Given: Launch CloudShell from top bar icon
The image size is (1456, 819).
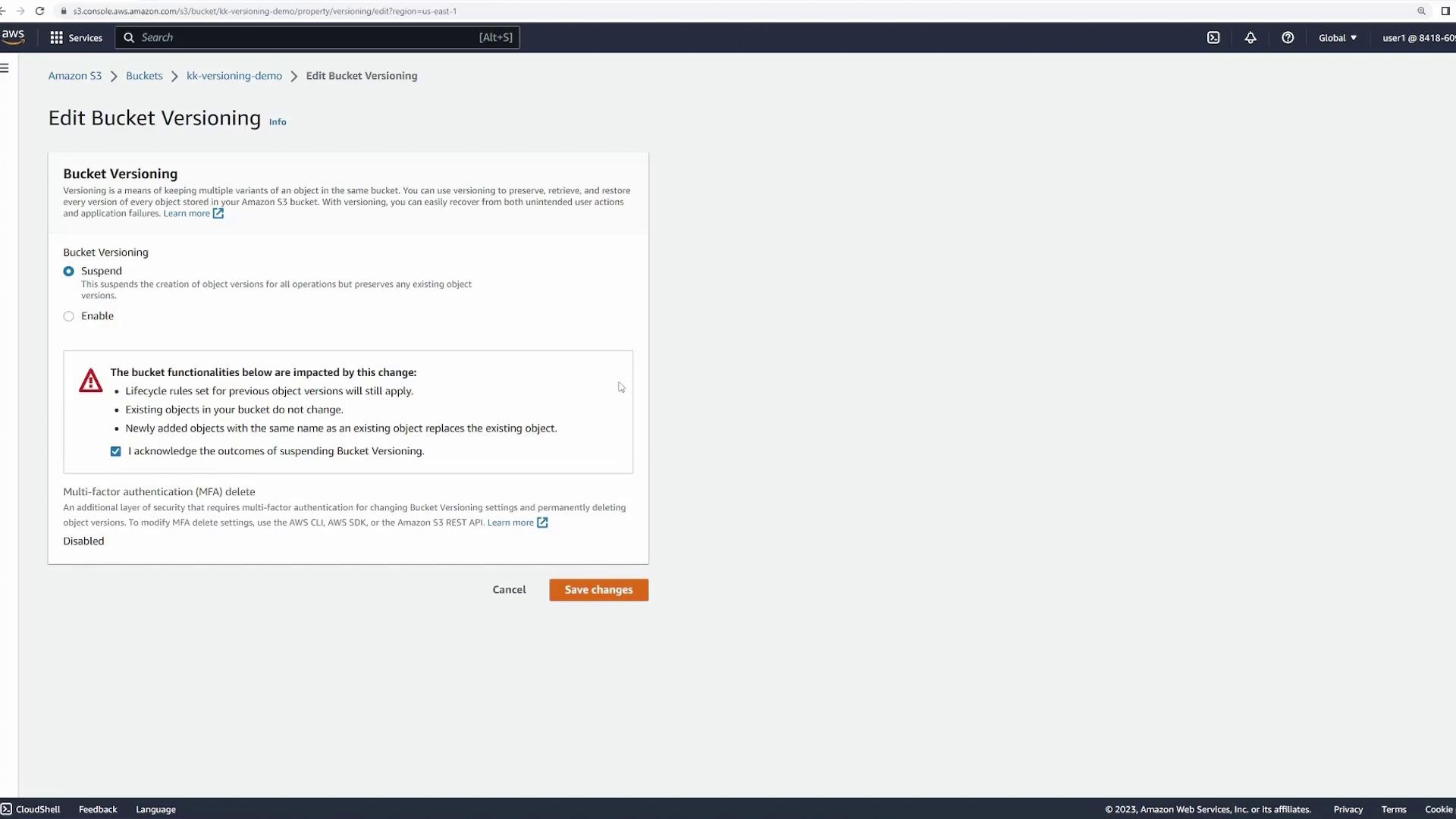Looking at the screenshot, I should 1213,38.
